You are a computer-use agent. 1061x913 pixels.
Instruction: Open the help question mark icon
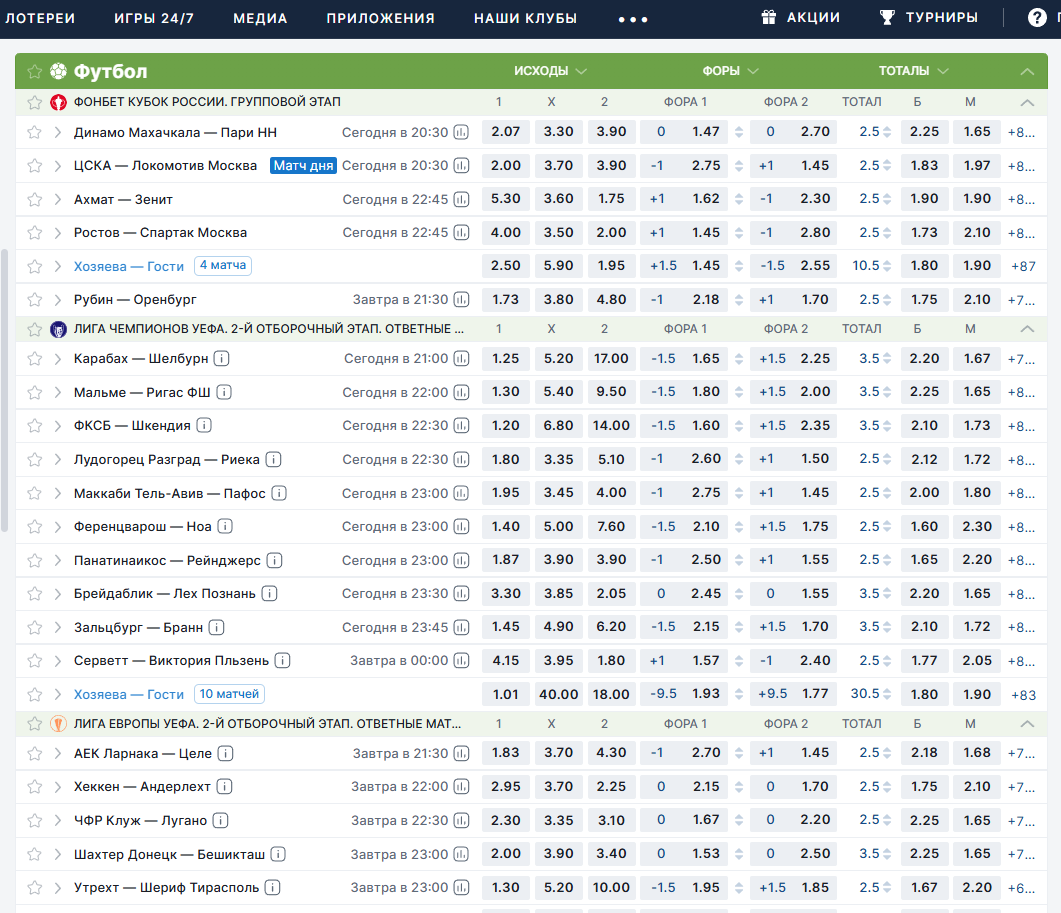click(1037, 18)
